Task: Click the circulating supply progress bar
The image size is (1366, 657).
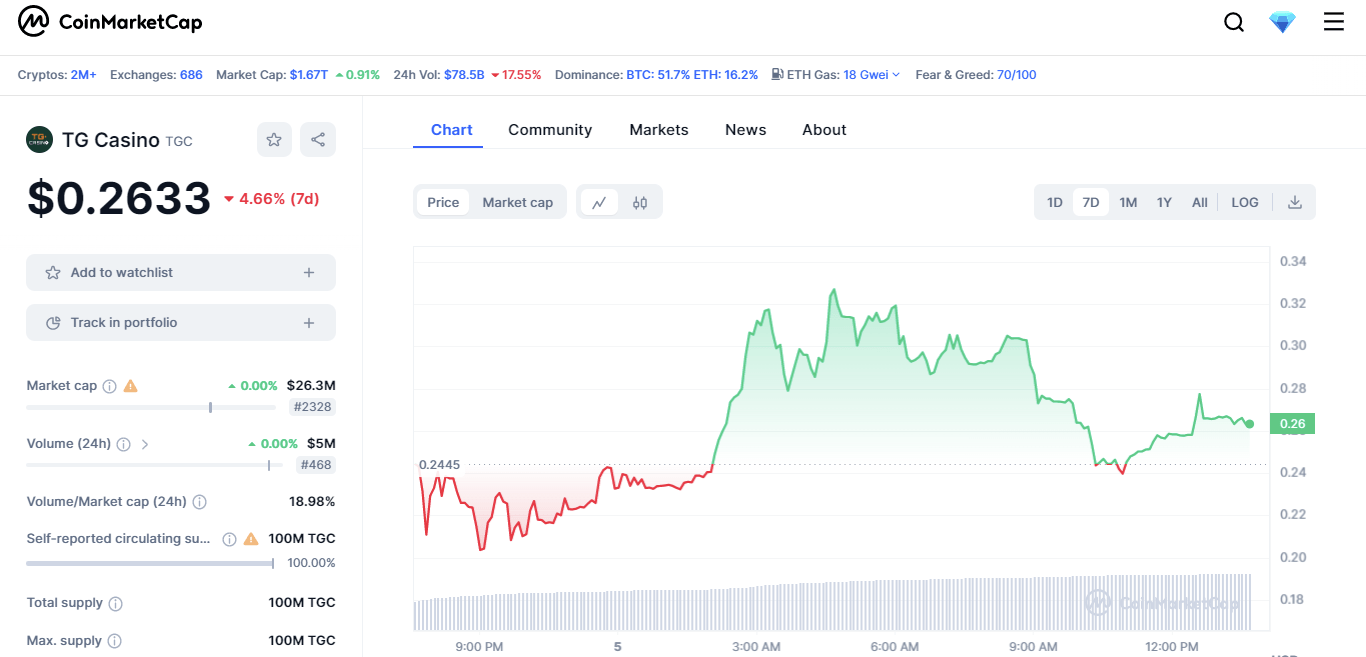Action: (150, 563)
